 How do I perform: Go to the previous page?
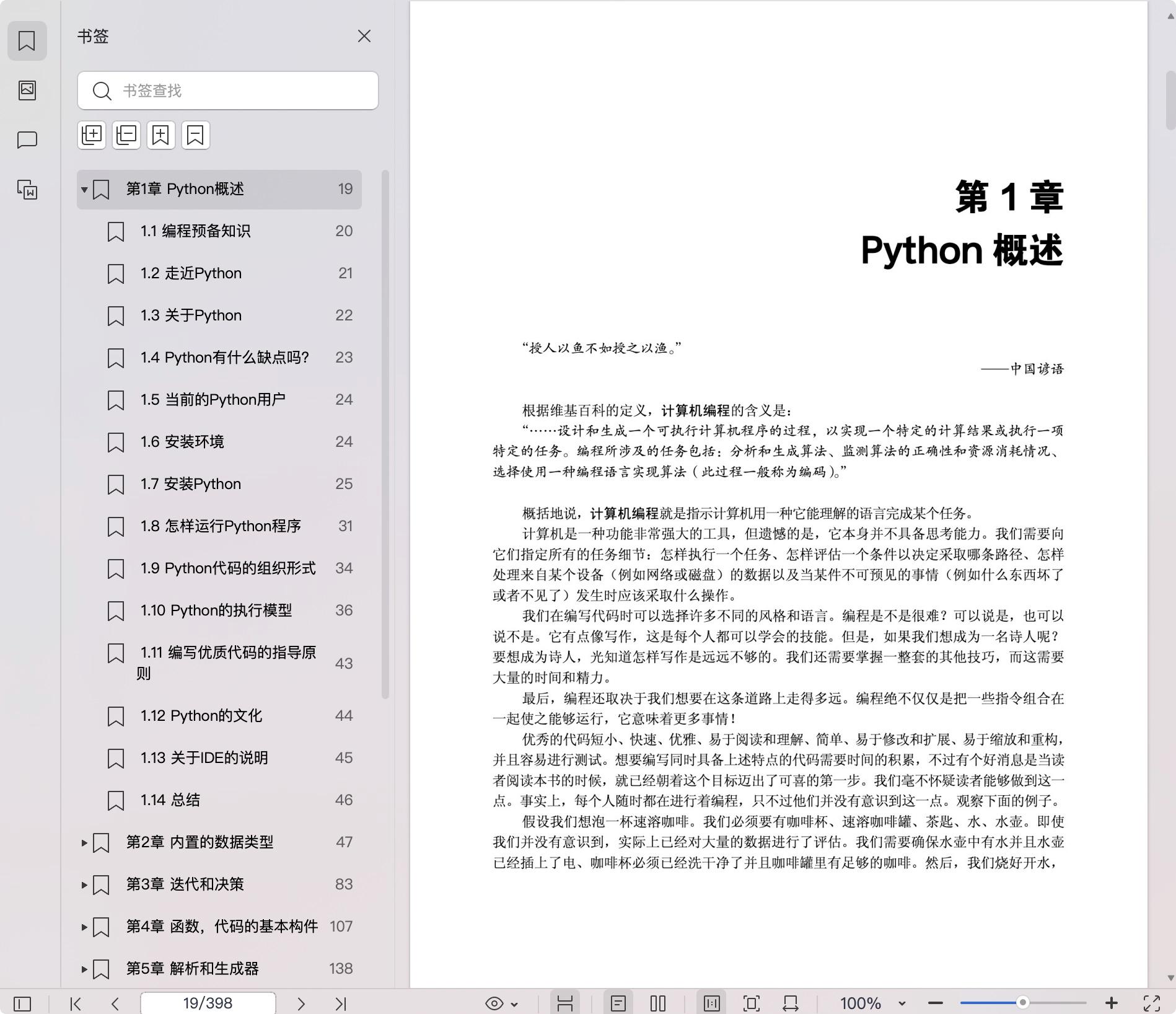115,1003
